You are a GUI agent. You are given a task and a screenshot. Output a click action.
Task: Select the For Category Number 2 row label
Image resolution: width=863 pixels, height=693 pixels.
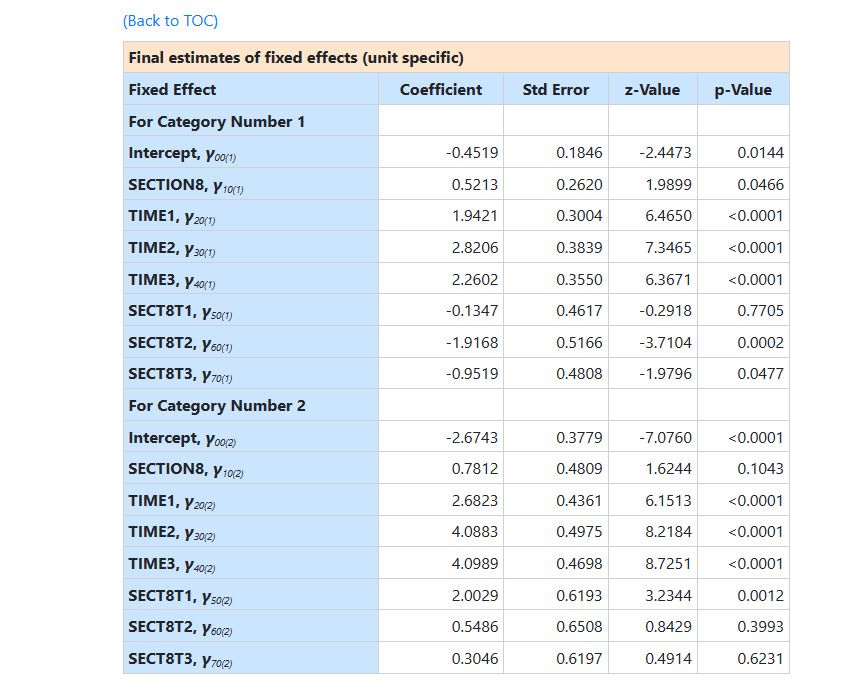(x=217, y=406)
